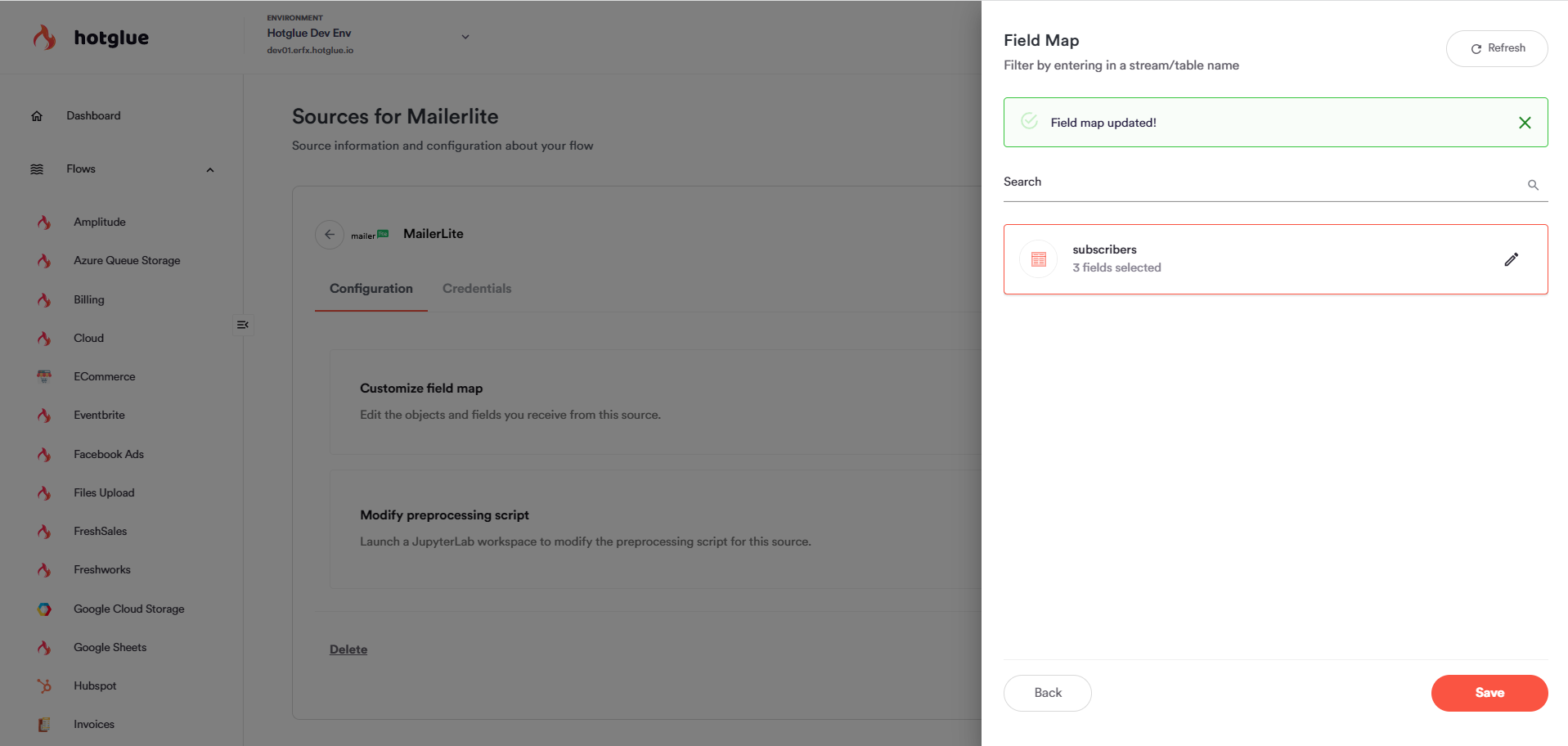The width and height of the screenshot is (1568, 746).
Task: Click the Google Cloud Storage icon
Action: pos(44,609)
